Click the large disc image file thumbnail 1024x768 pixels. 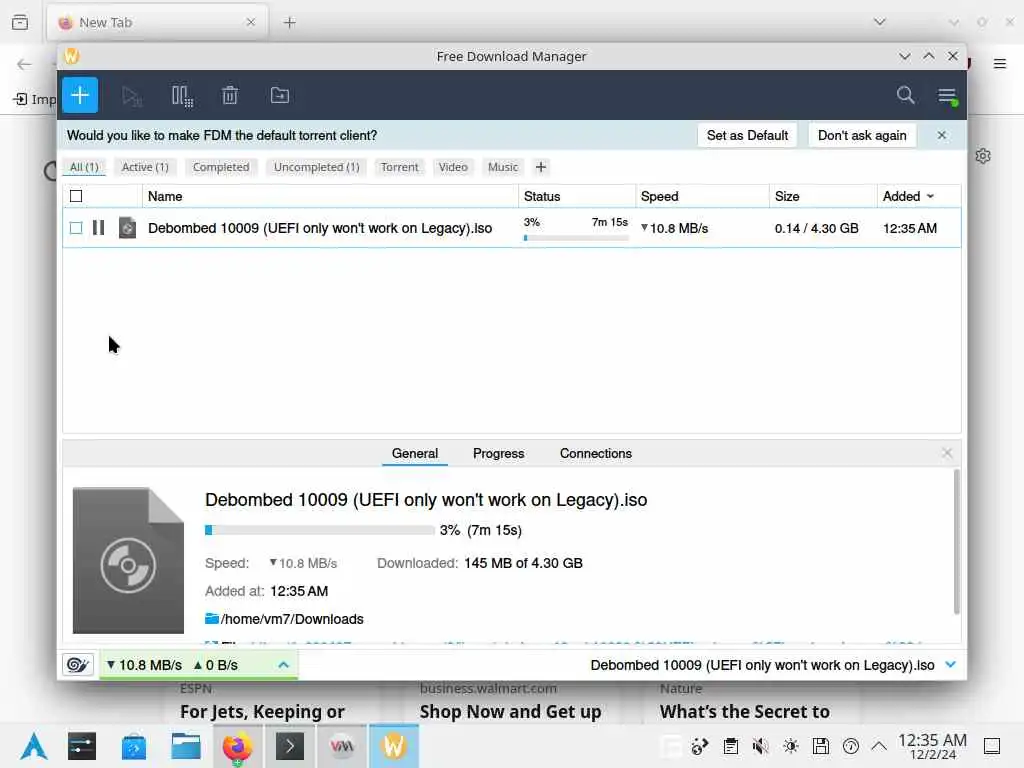click(128, 560)
